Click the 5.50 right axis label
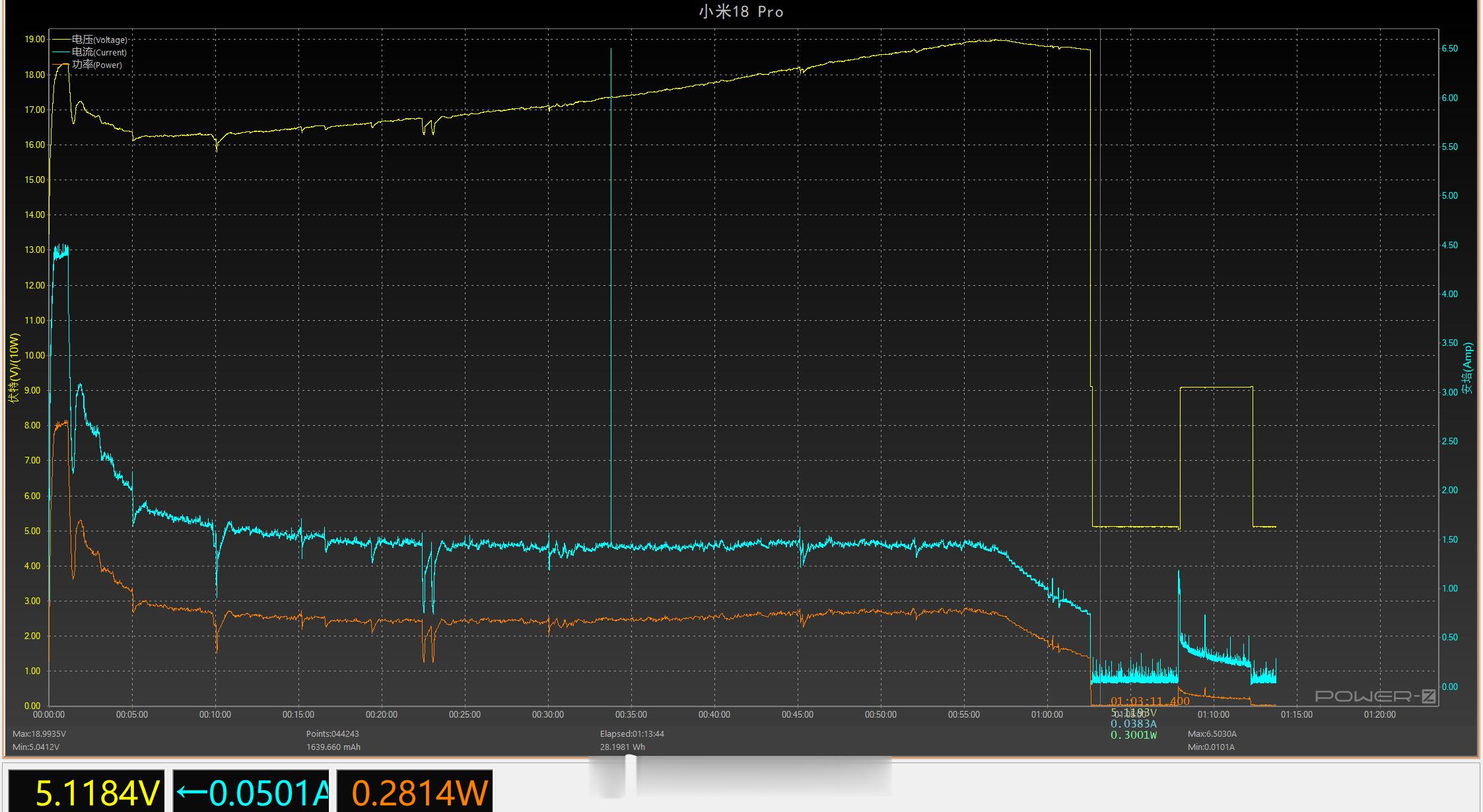This screenshot has width=1483, height=812. tap(1450, 147)
